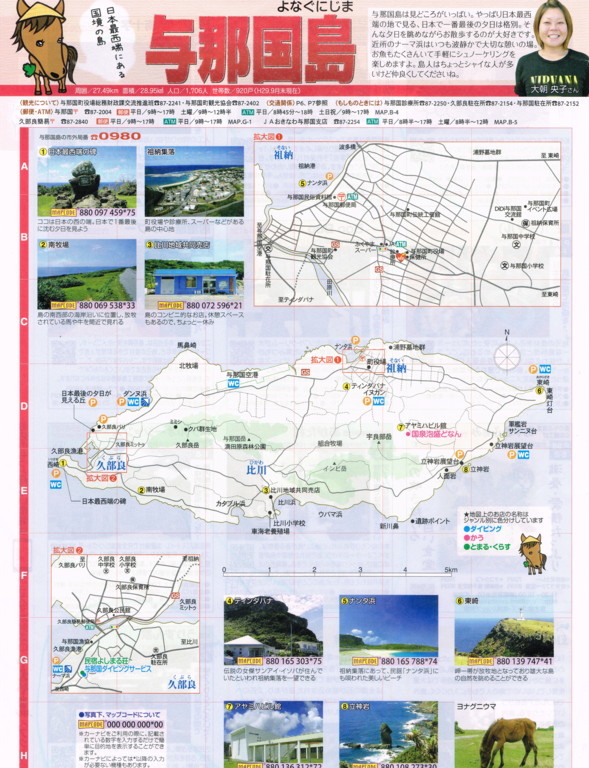Click the WC icon under 西崎
Screen dimensions: 589x768
coord(55,484)
